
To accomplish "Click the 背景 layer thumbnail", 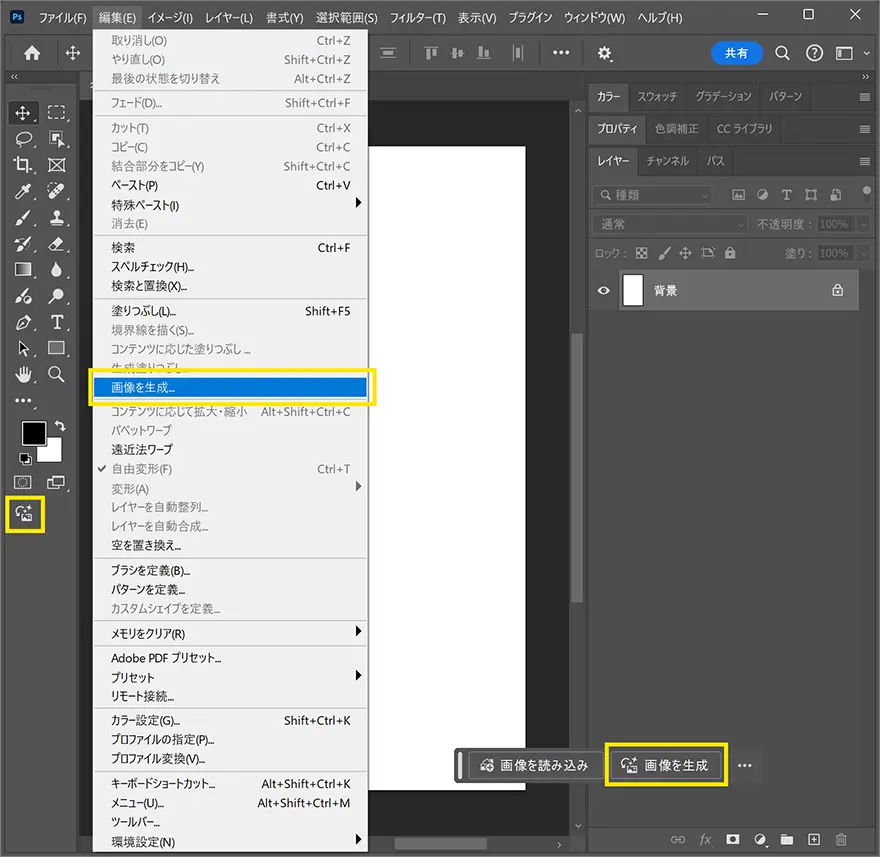I will pos(633,290).
